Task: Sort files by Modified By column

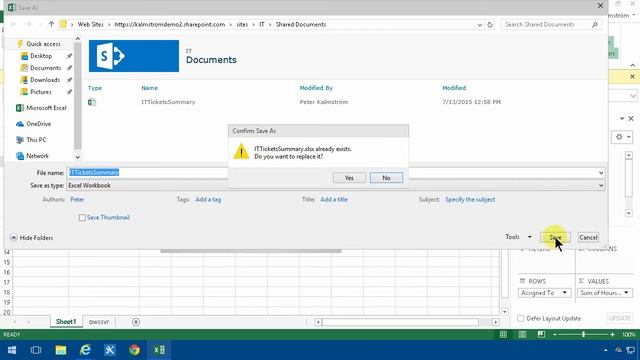Action: point(316,88)
